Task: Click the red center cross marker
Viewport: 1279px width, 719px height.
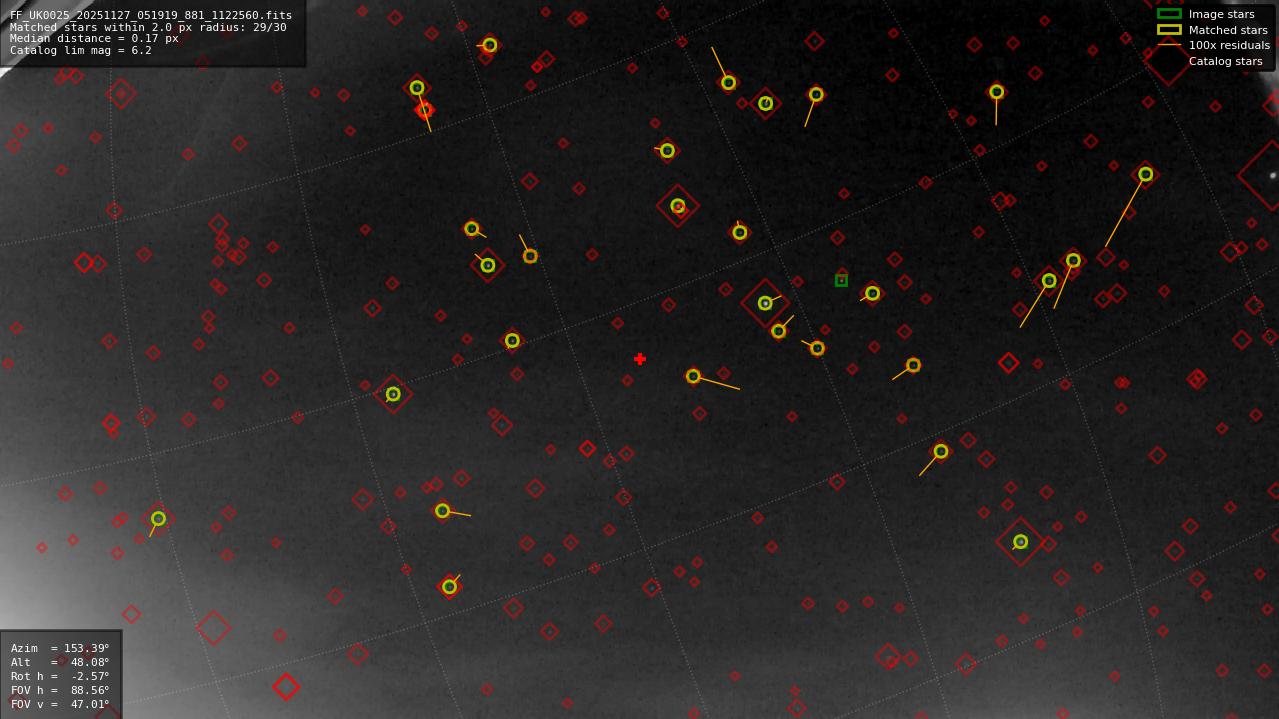Action: tap(640, 359)
